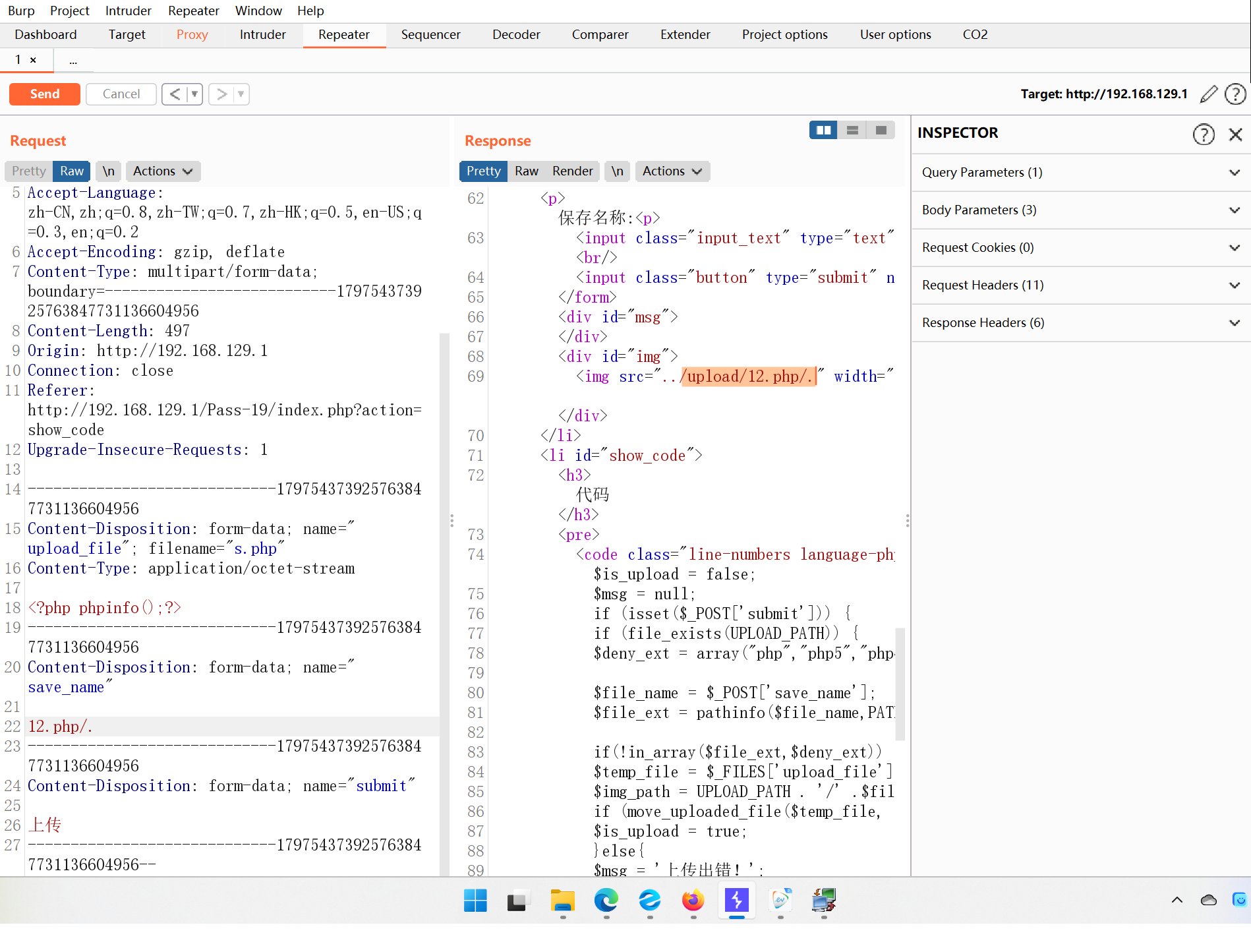Switch to the Extender tab

685,35
